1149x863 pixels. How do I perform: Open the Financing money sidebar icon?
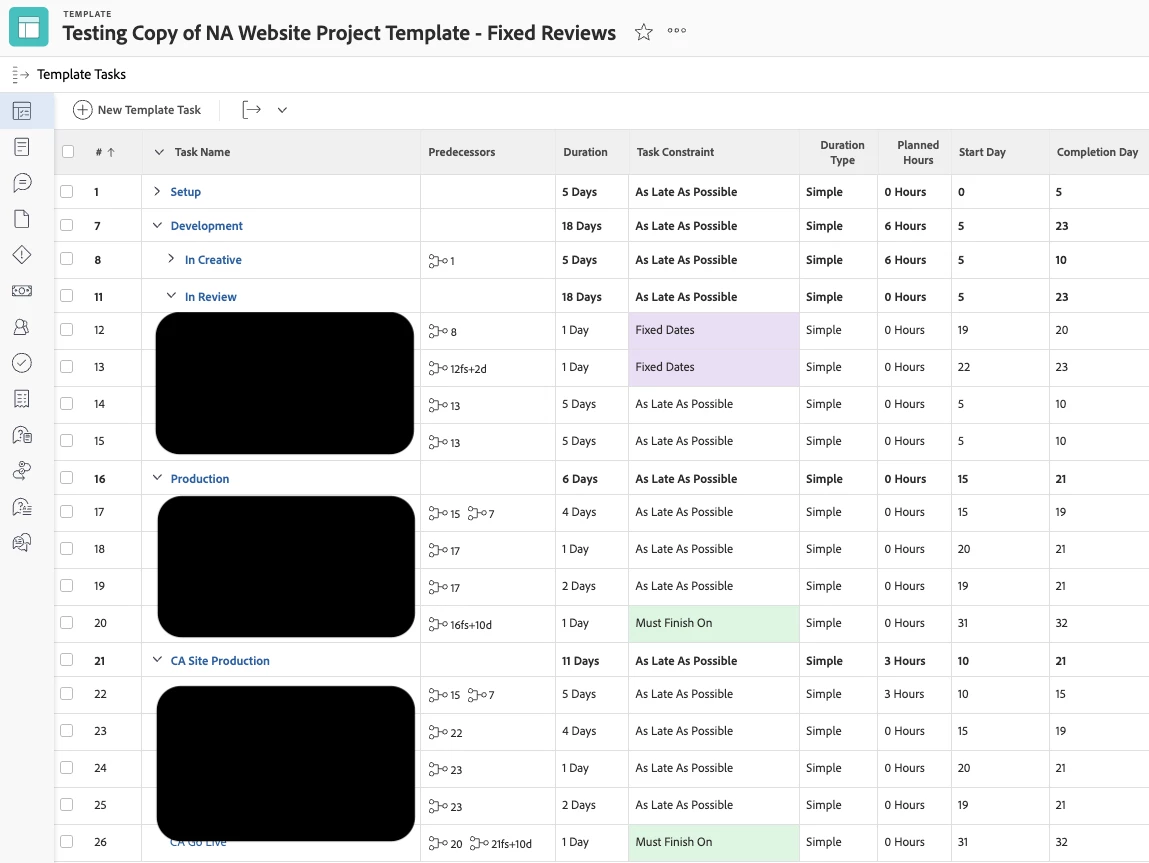point(22,291)
